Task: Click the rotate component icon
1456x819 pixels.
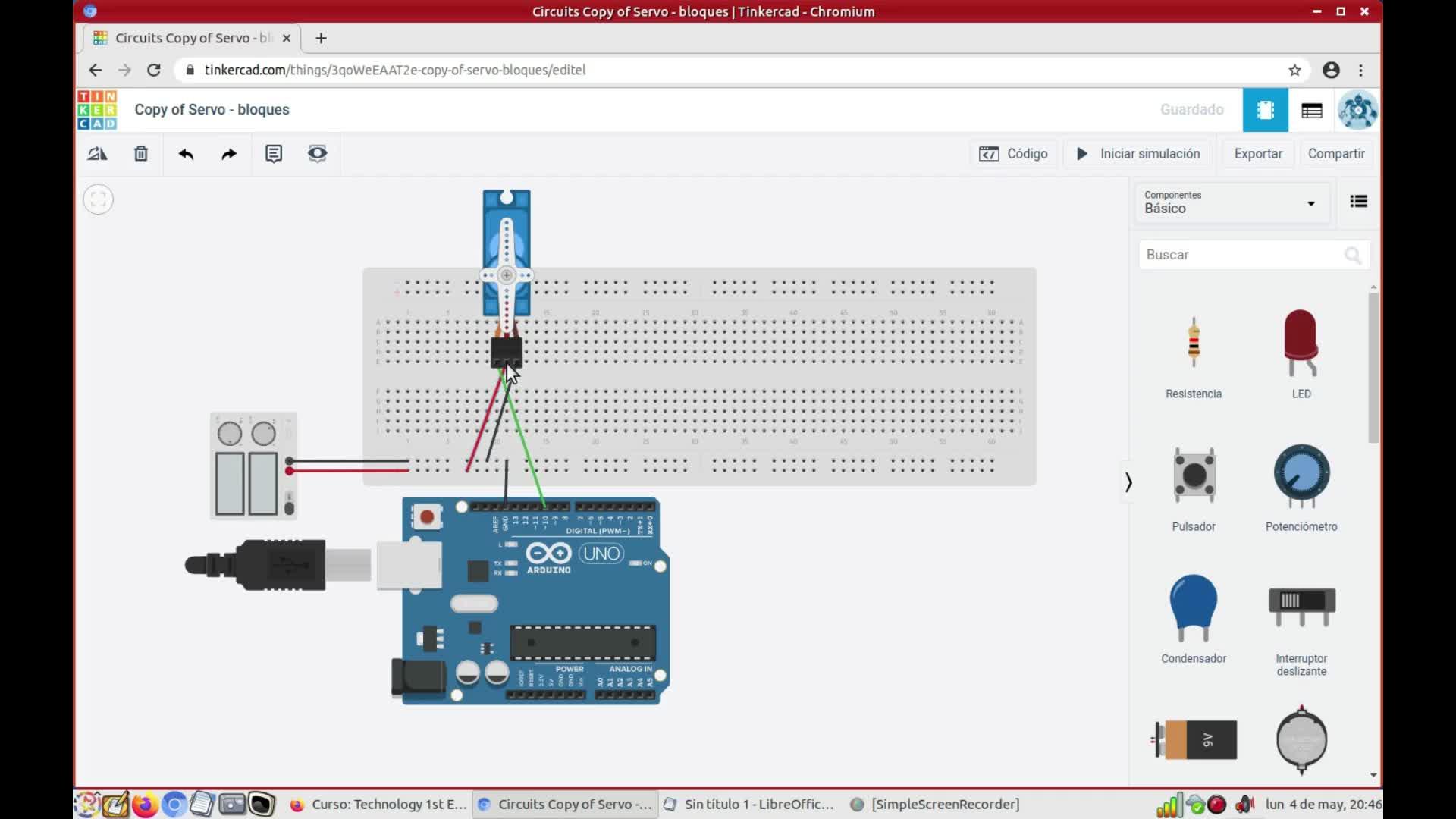Action: point(97,154)
